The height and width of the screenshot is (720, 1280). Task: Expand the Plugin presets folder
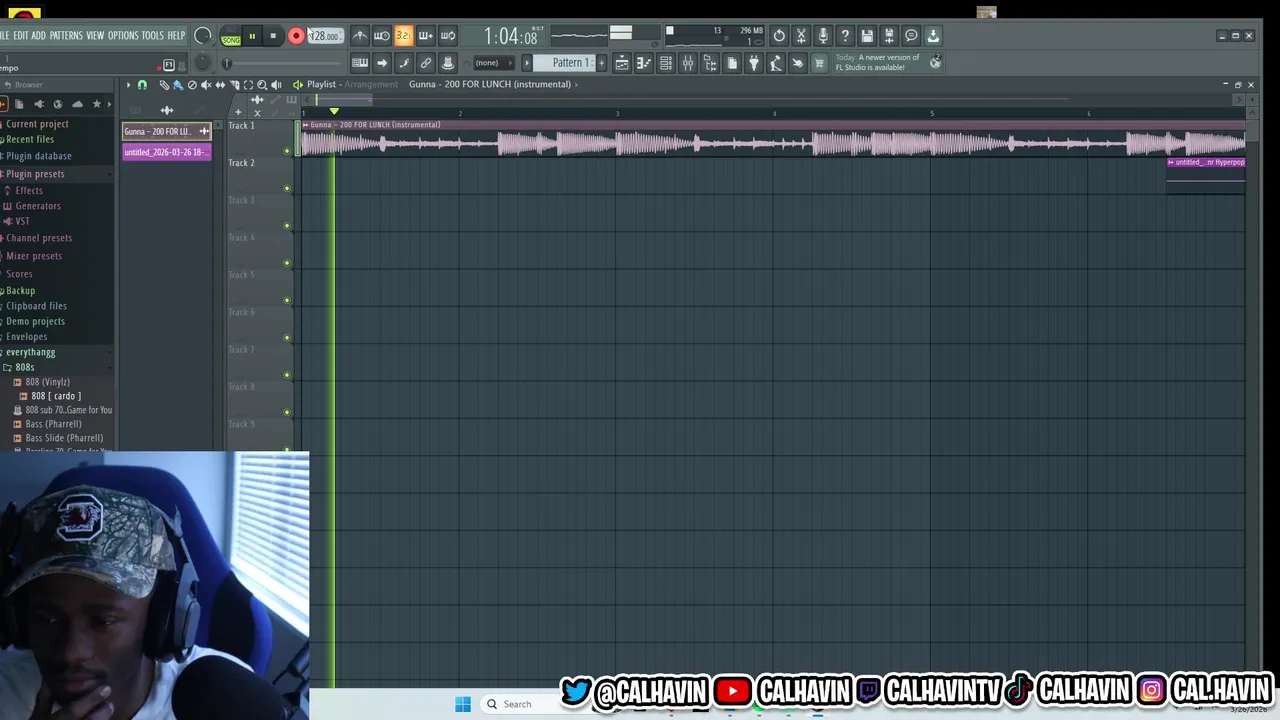(35, 174)
